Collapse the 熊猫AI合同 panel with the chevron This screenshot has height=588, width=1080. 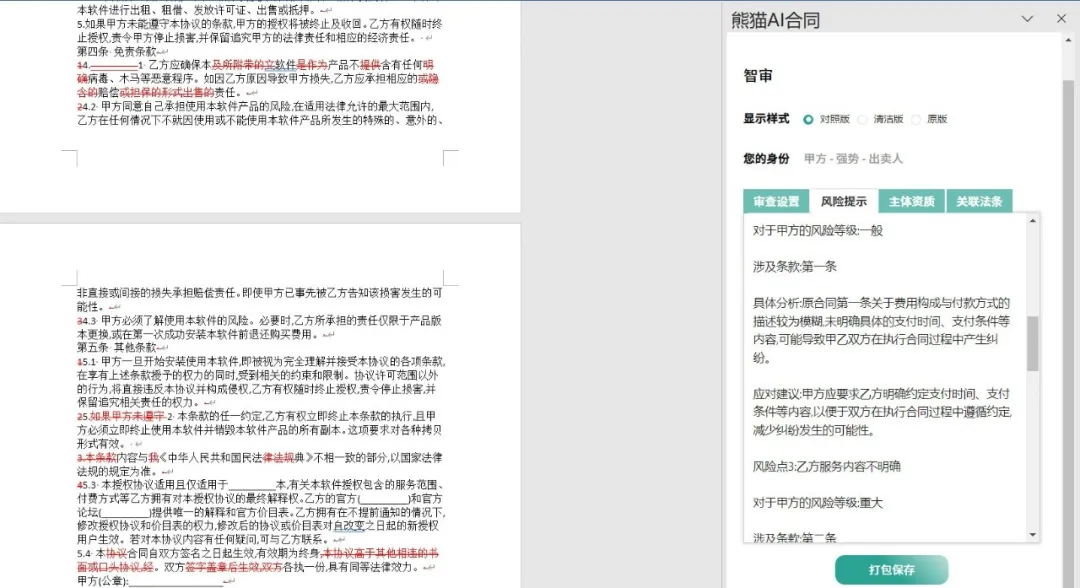pos(1027,18)
